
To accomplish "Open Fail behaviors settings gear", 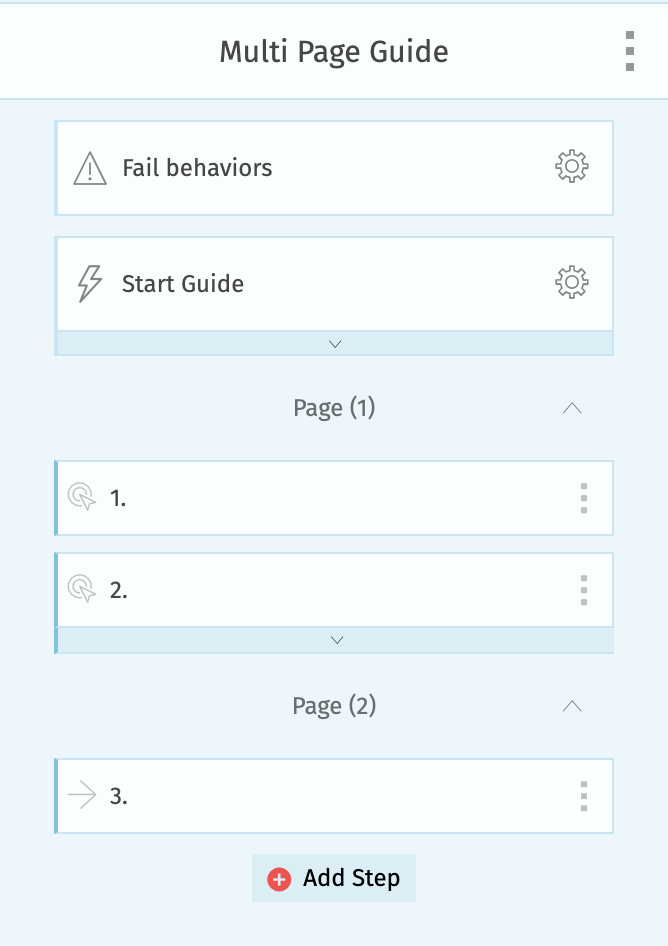I will pyautogui.click(x=571, y=167).
